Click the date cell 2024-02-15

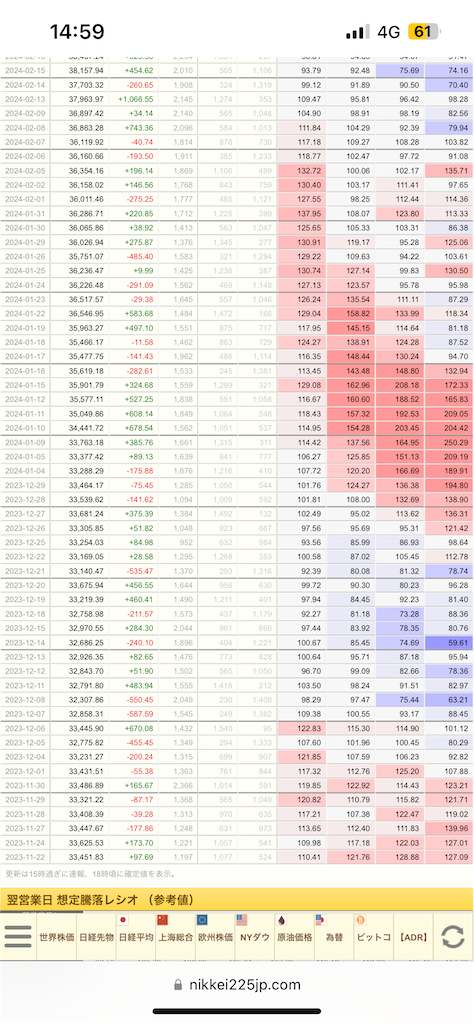tap(26, 71)
